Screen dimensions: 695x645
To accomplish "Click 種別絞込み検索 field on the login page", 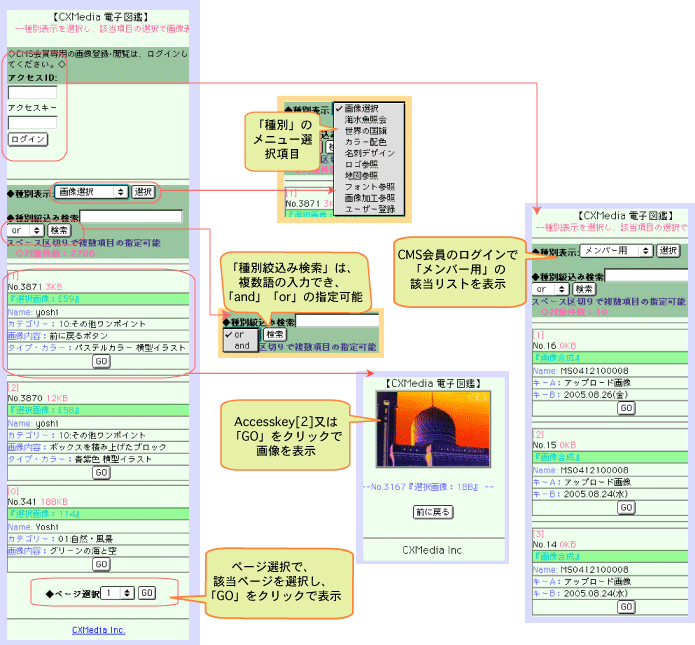I will coord(131,217).
